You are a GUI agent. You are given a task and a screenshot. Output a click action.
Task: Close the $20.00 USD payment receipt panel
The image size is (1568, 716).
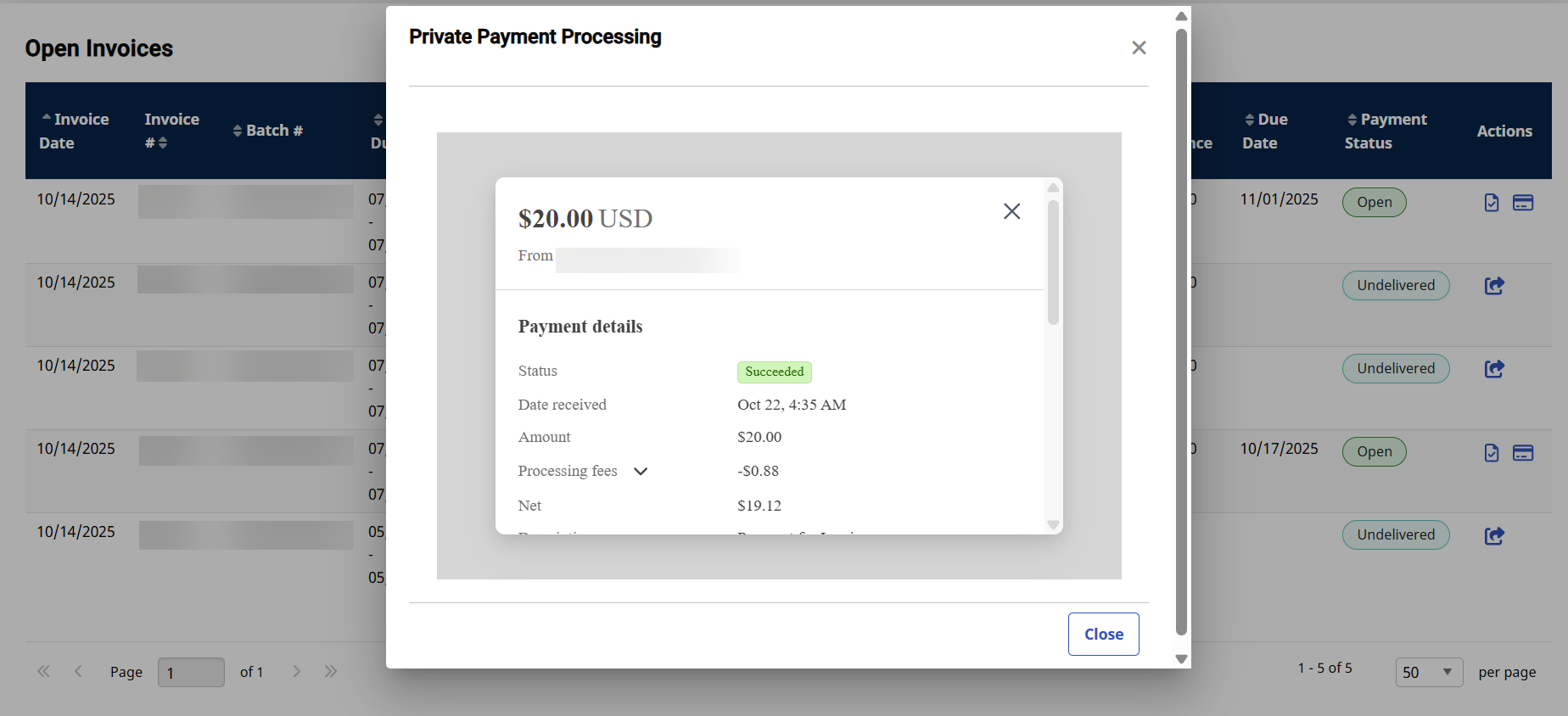[x=1011, y=211]
